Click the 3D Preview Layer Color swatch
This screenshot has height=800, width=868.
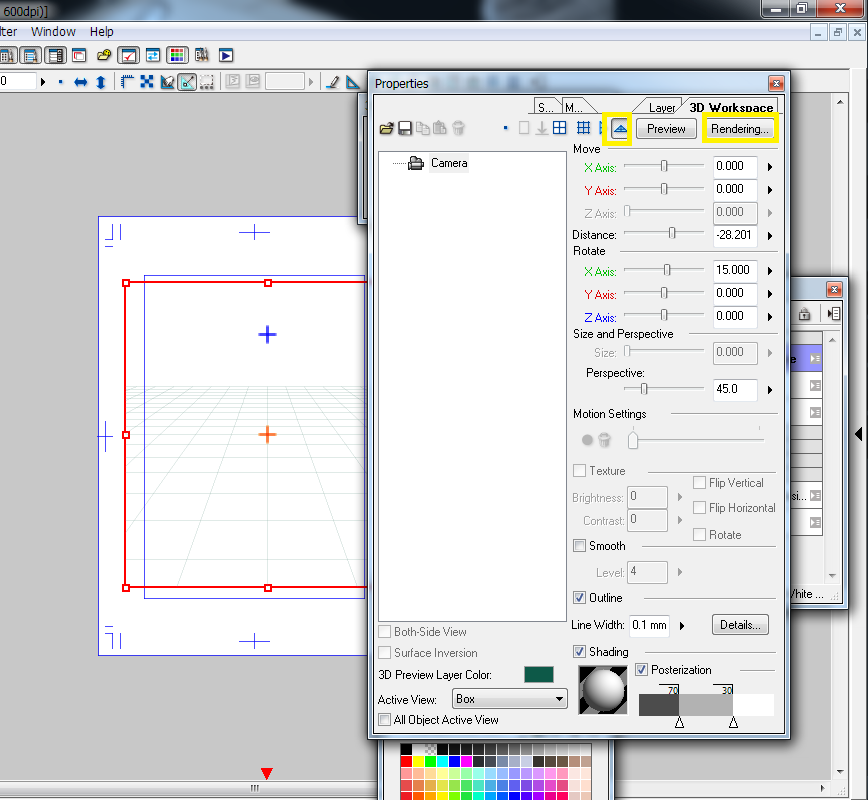pos(539,675)
